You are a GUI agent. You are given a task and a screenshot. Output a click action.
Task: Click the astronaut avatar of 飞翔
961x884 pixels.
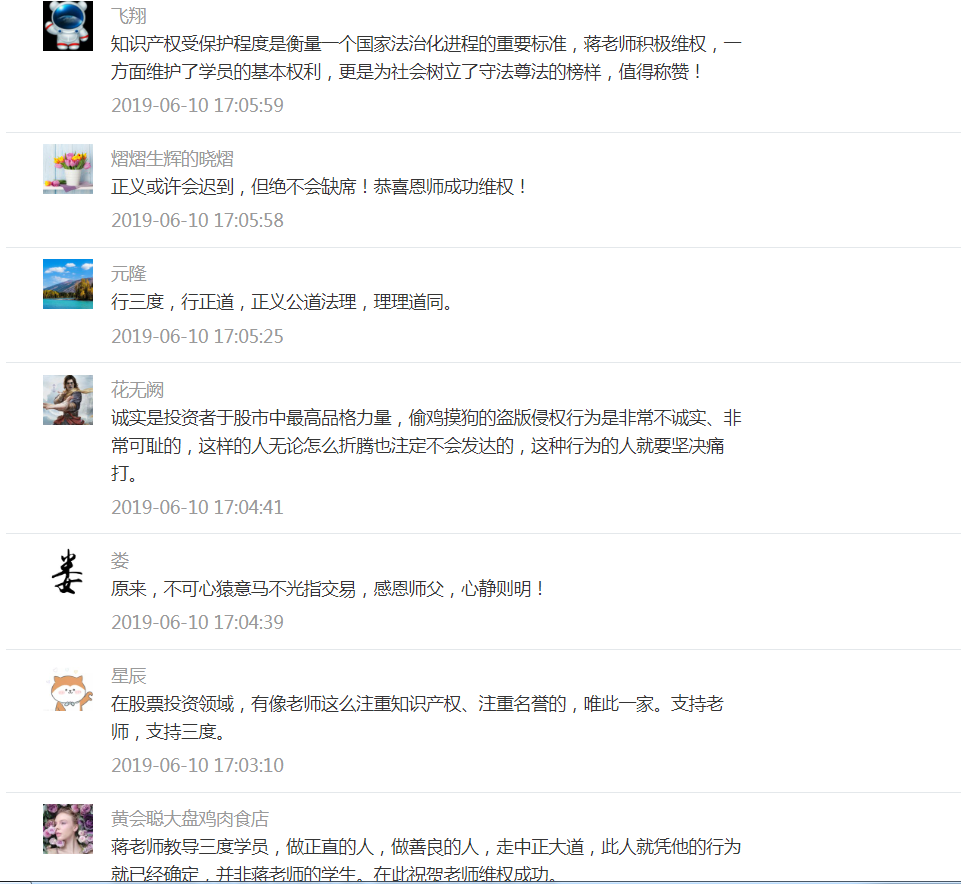[x=68, y=26]
